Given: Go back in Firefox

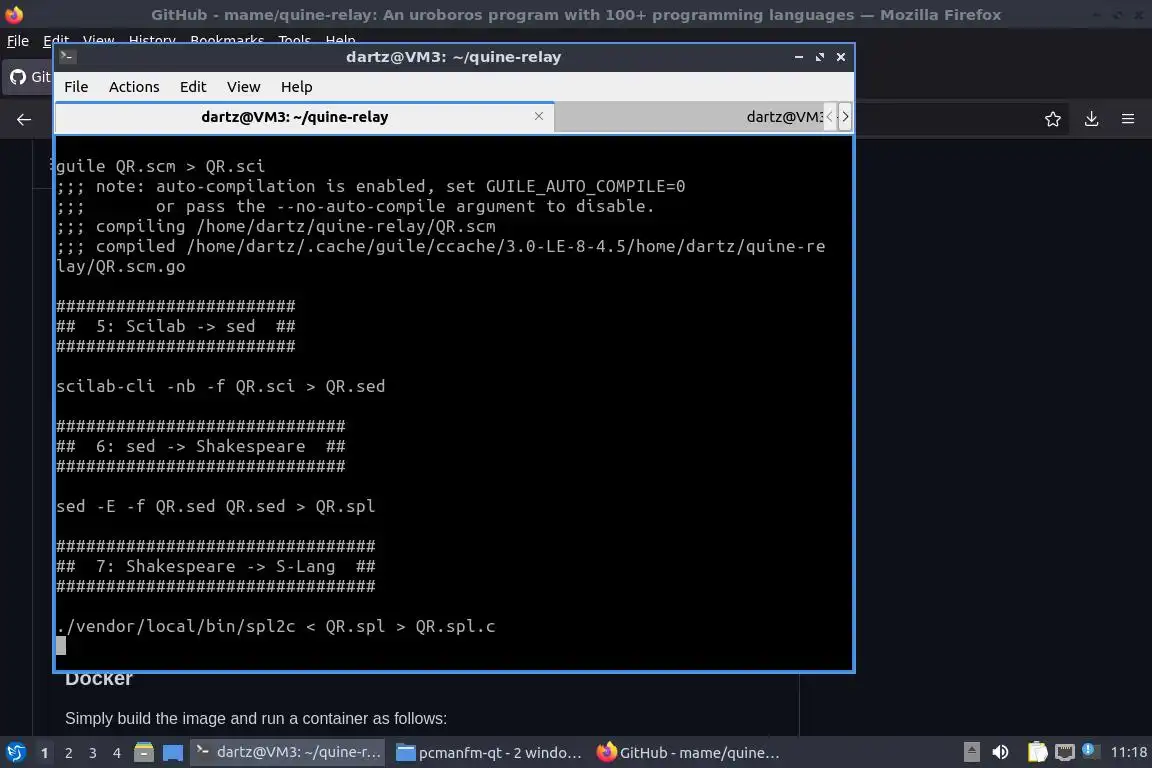Looking at the screenshot, I should [x=24, y=119].
